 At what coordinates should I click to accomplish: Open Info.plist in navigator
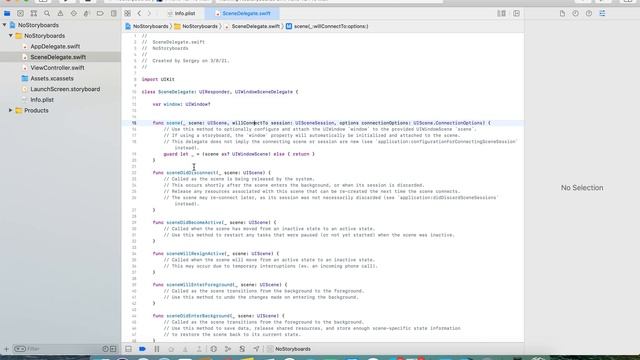pos(42,100)
